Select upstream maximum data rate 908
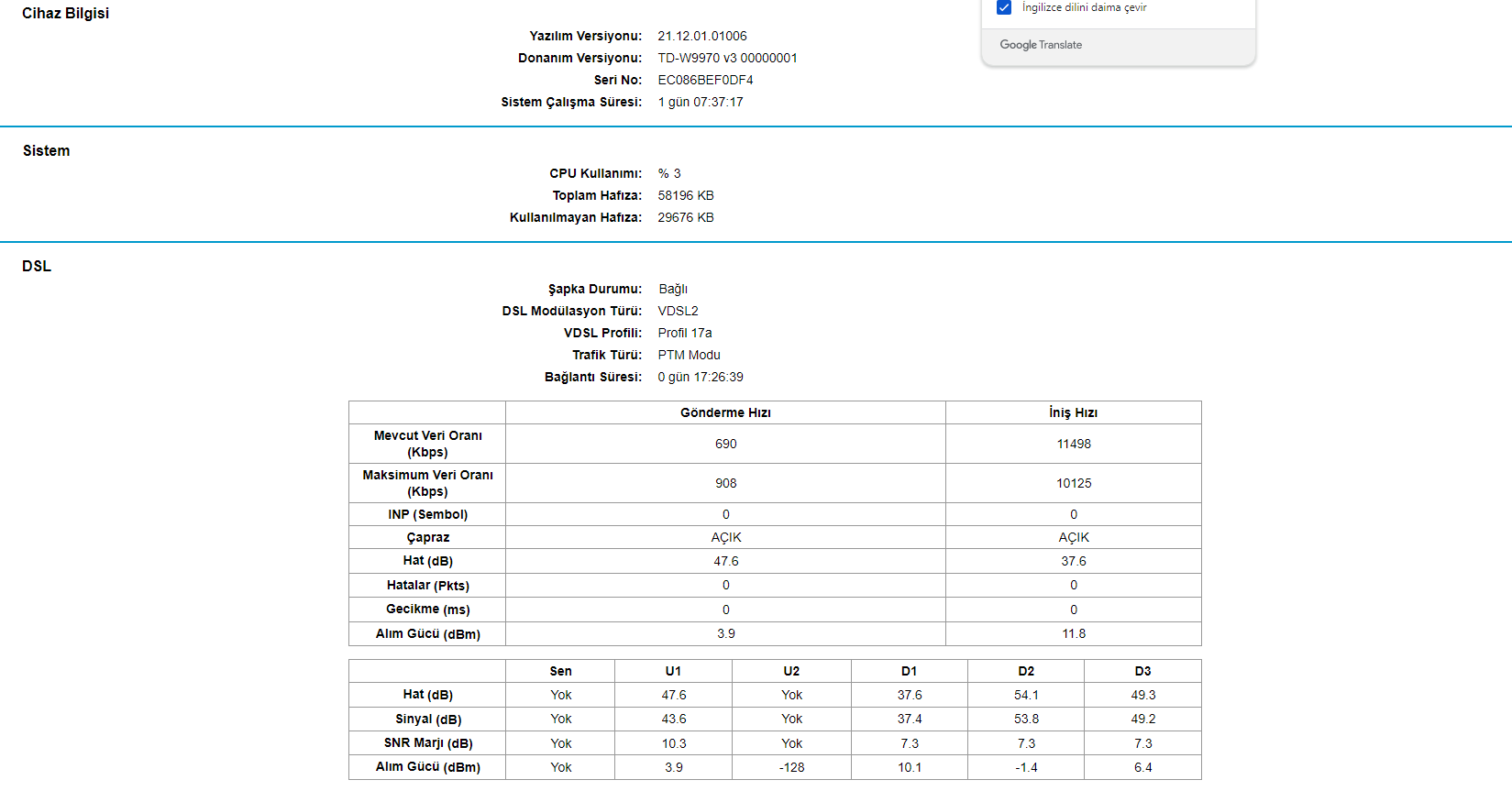 pyautogui.click(x=725, y=483)
